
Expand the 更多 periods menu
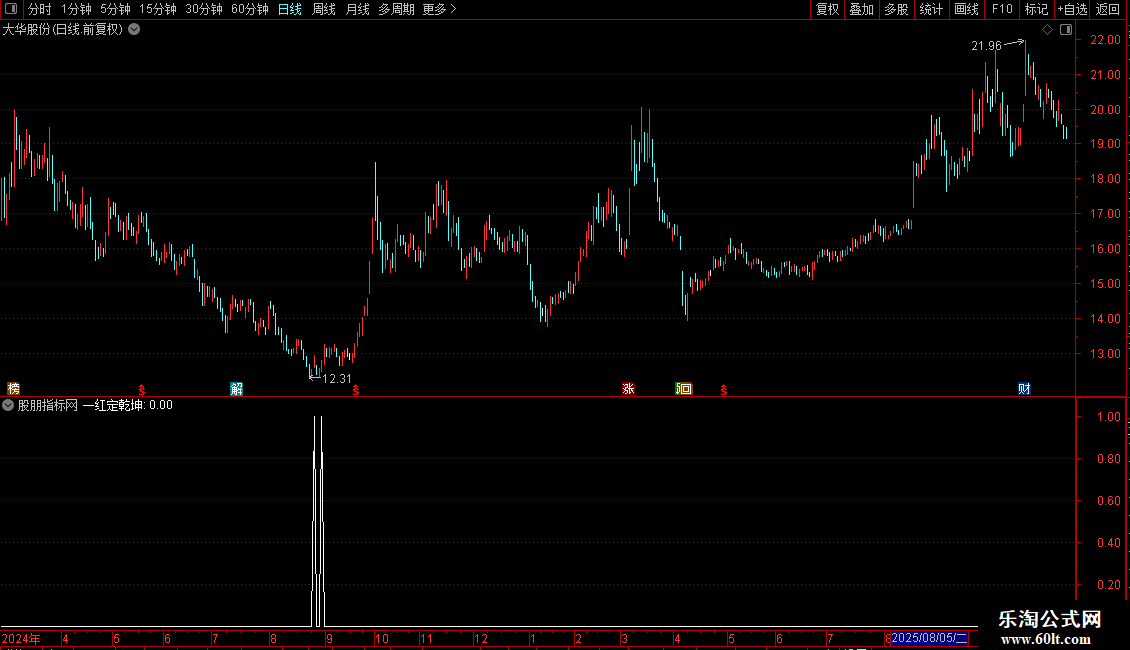tap(439, 9)
